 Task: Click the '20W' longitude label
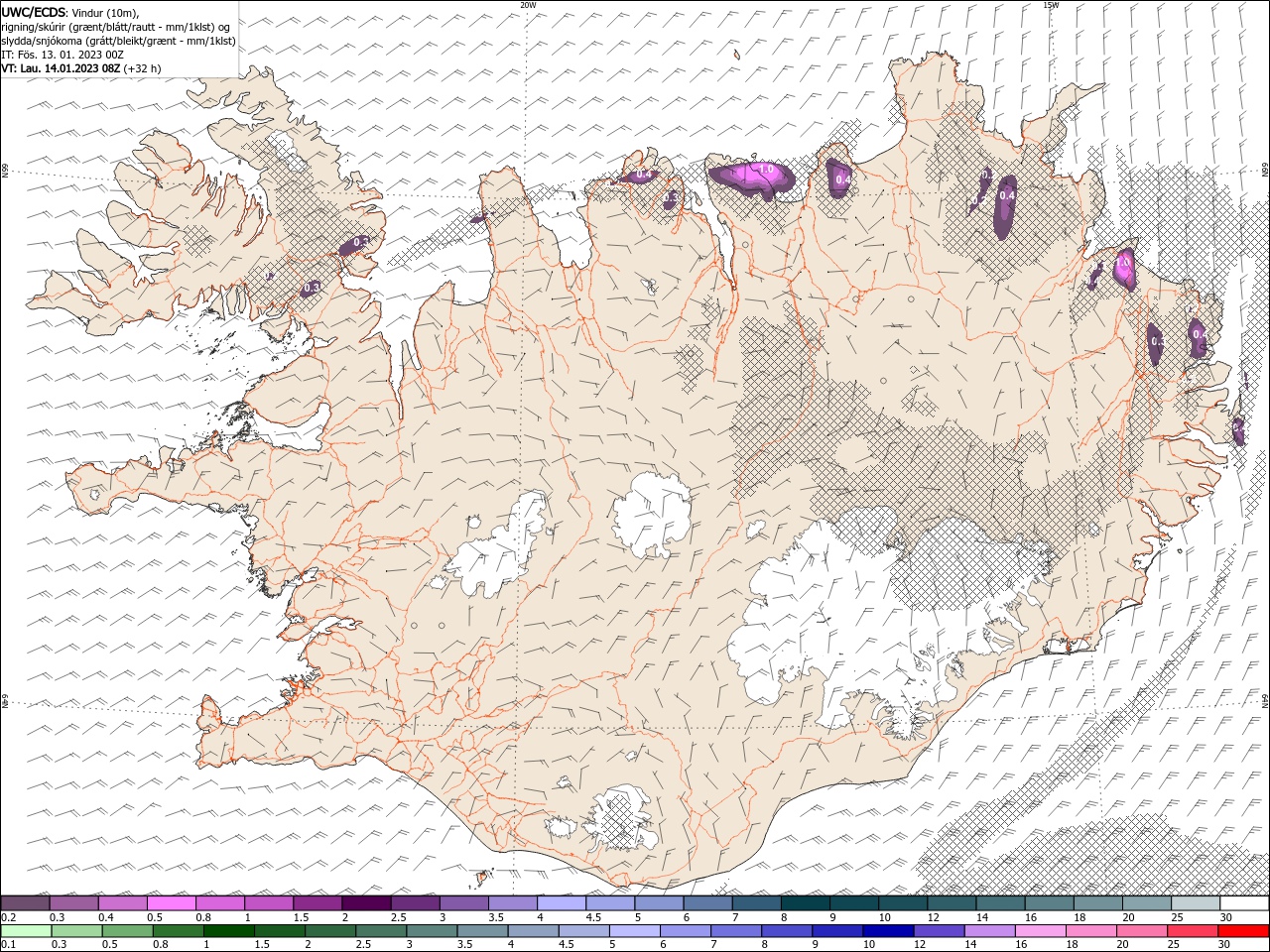[x=528, y=5]
